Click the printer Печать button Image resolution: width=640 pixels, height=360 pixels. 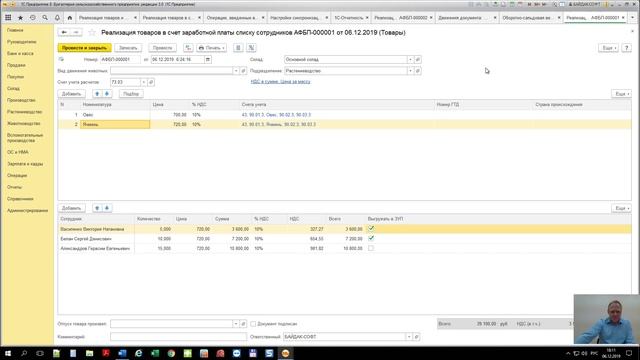[211, 48]
